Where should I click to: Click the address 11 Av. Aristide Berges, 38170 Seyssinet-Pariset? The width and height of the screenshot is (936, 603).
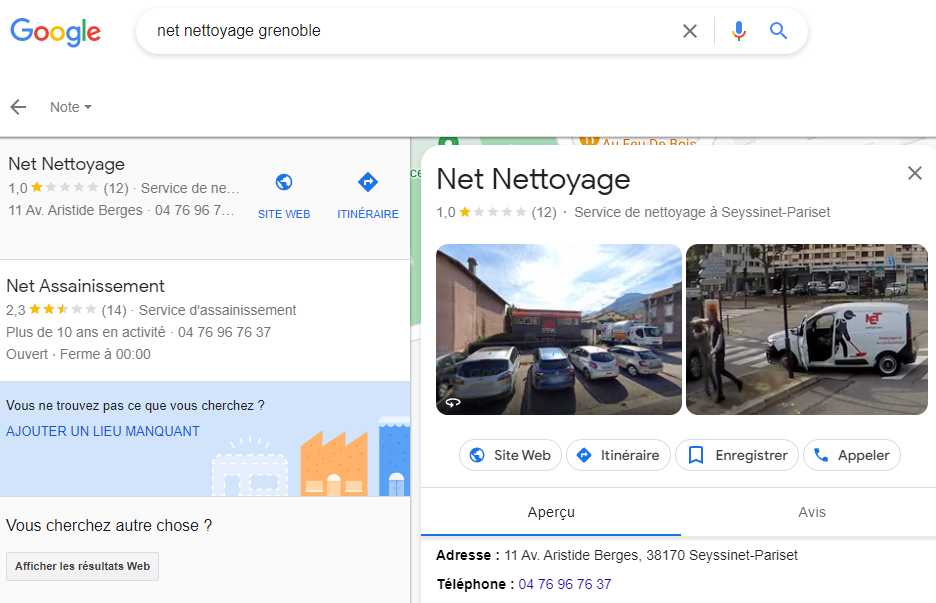tap(651, 555)
